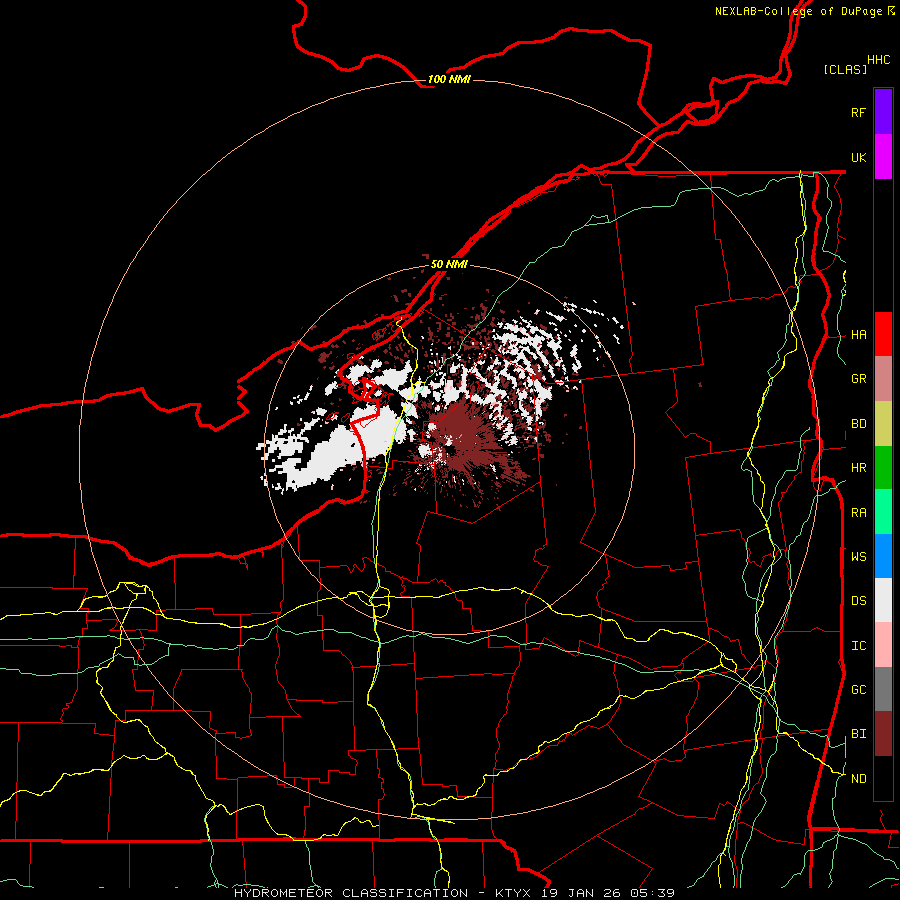Click the DS legend label
The height and width of the screenshot is (900, 900).
pyautogui.click(x=858, y=601)
